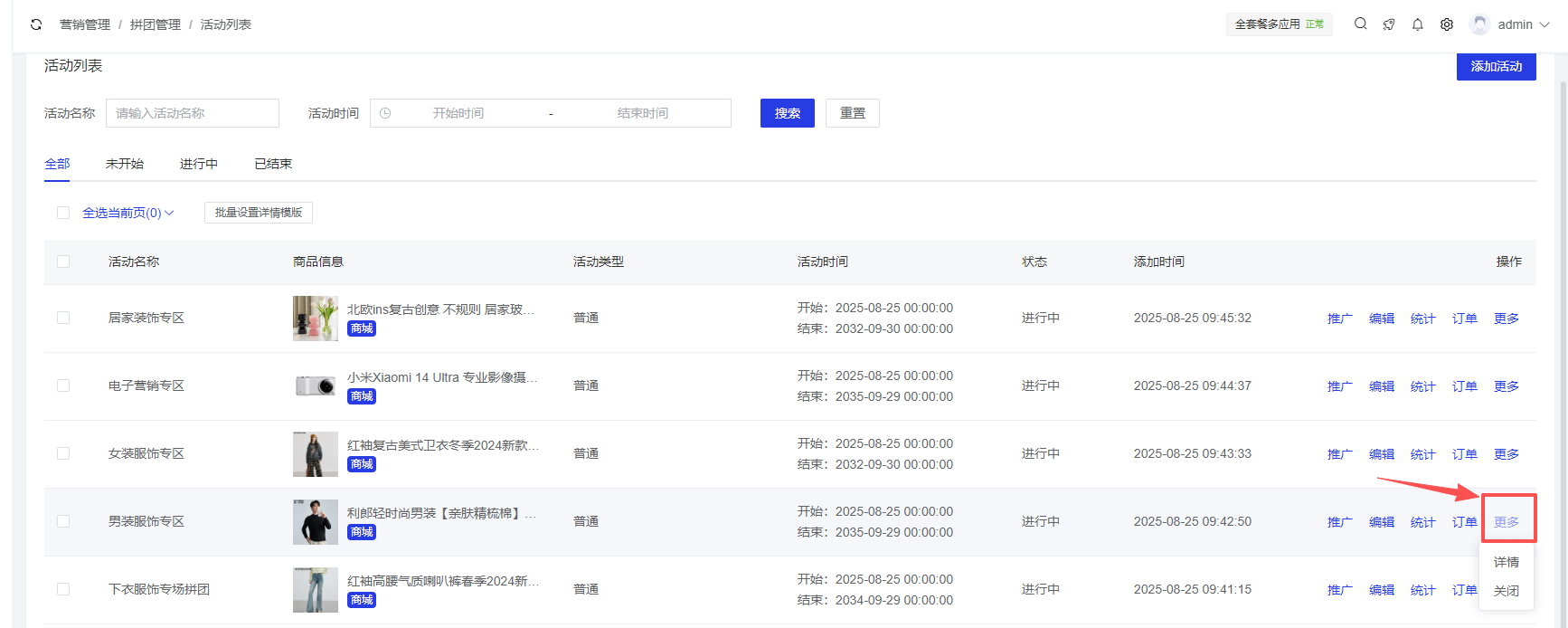Image resolution: width=1568 pixels, height=628 pixels.
Task: Click the clock icon in activity time field
Action: click(x=385, y=113)
